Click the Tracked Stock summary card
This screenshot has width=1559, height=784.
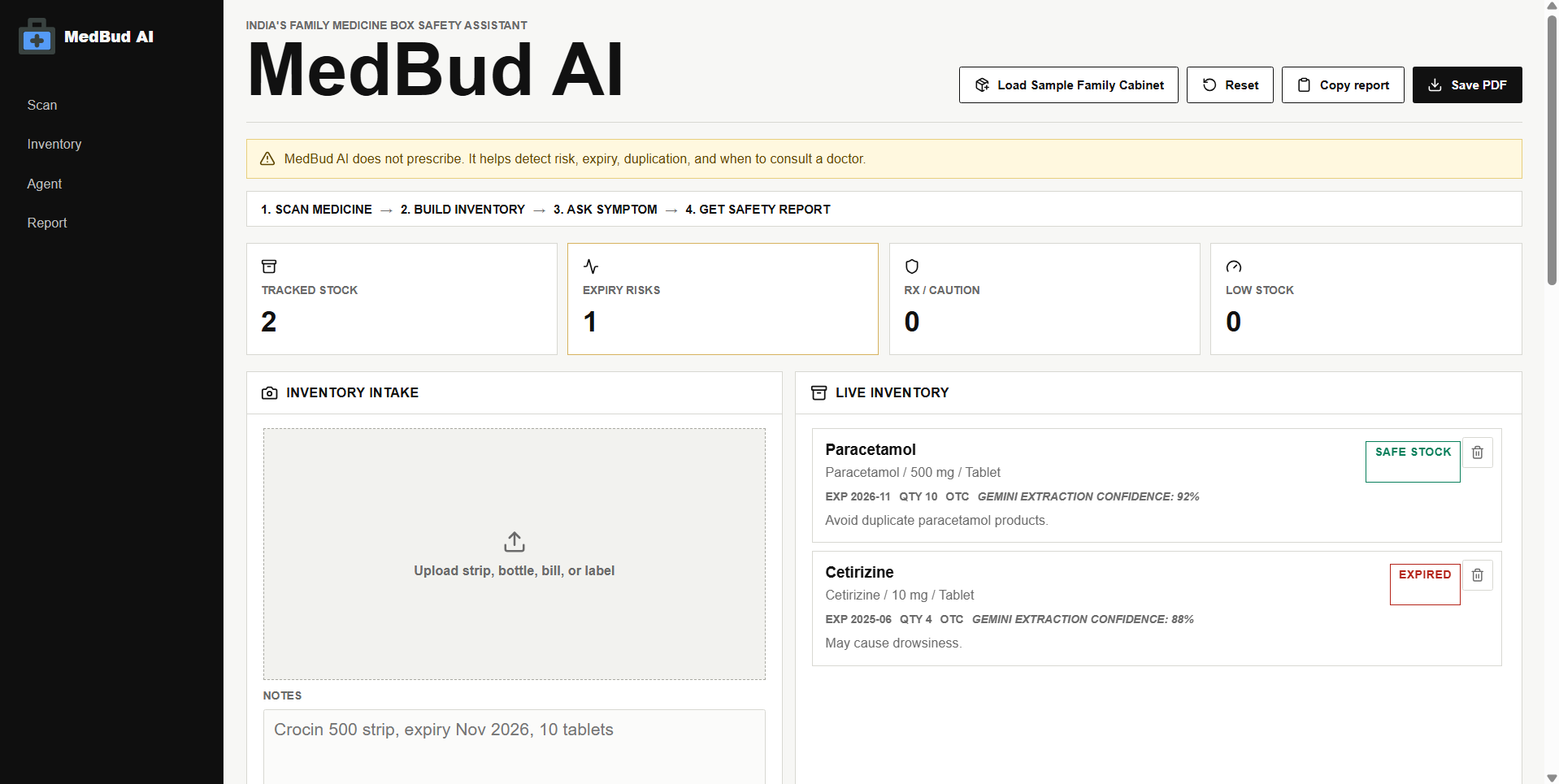[x=402, y=299]
